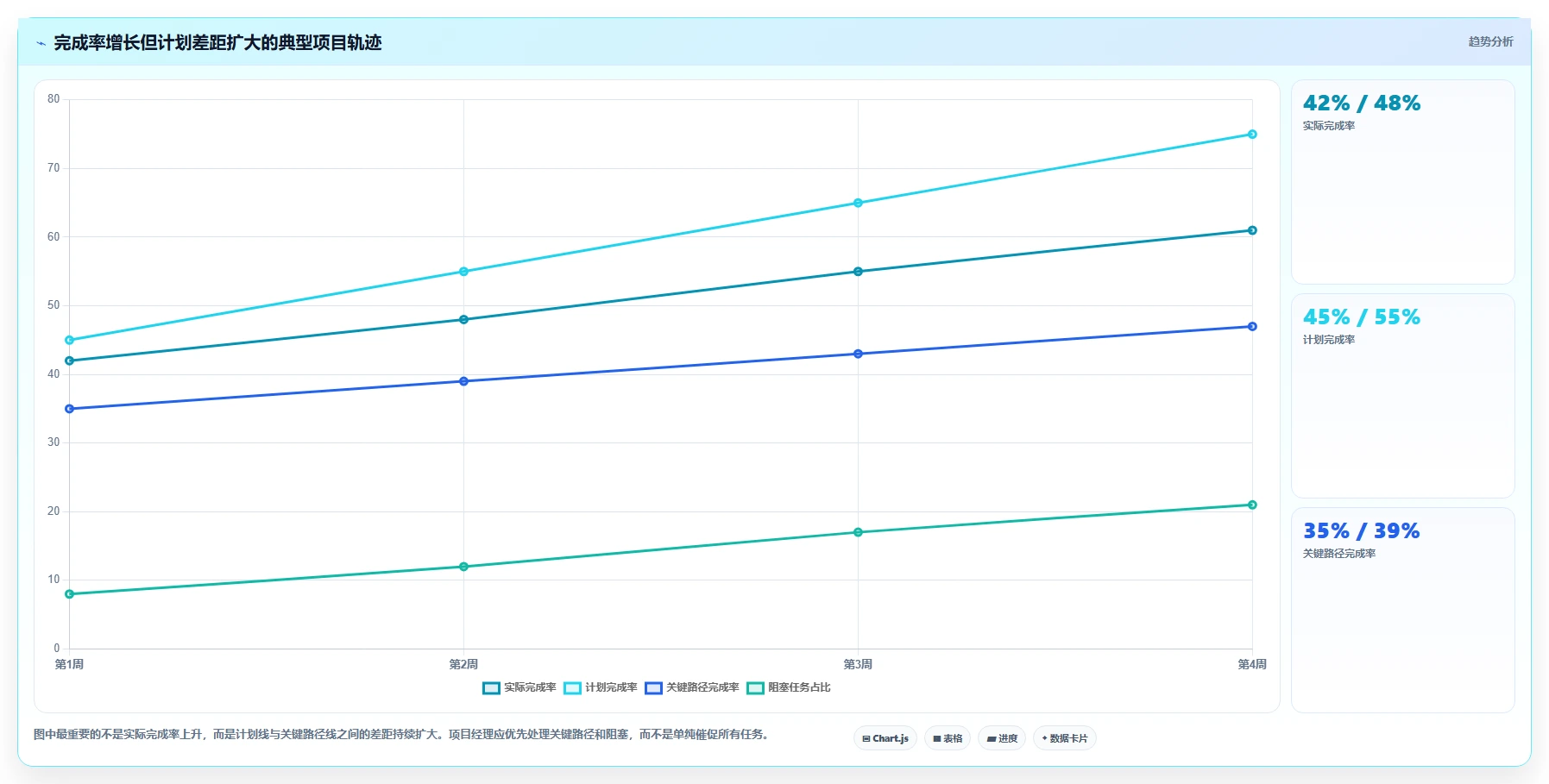
Task: Toggle the 关键路径完成率 legend item
Action: [x=692, y=687]
